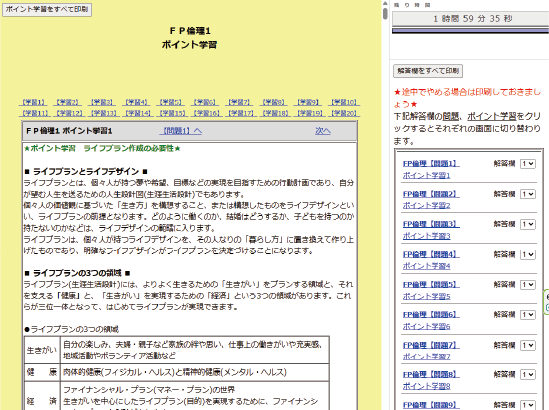Click the ライフプランとライフデザイン heading
Image resolution: width=549 pixels, height=410 pixels.
pyautogui.click(x=86, y=172)
